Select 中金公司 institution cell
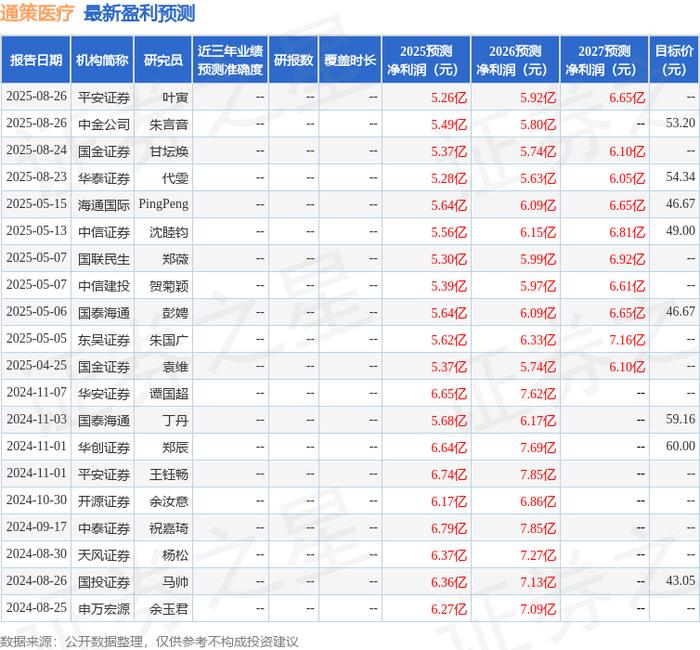 coord(104,125)
